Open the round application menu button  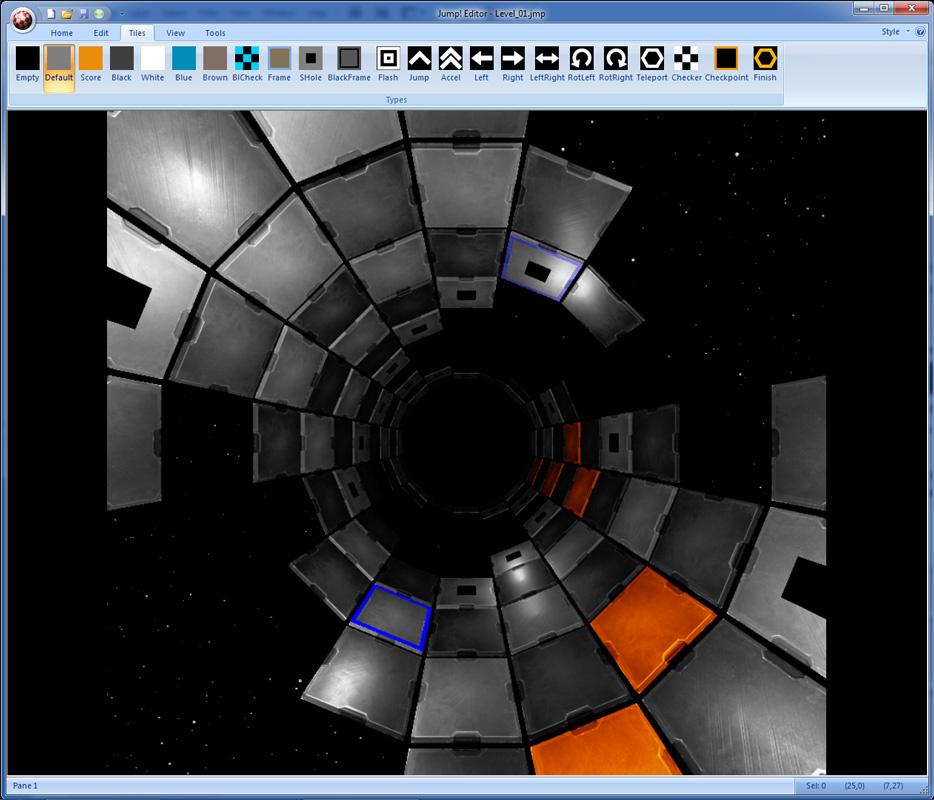coord(23,20)
